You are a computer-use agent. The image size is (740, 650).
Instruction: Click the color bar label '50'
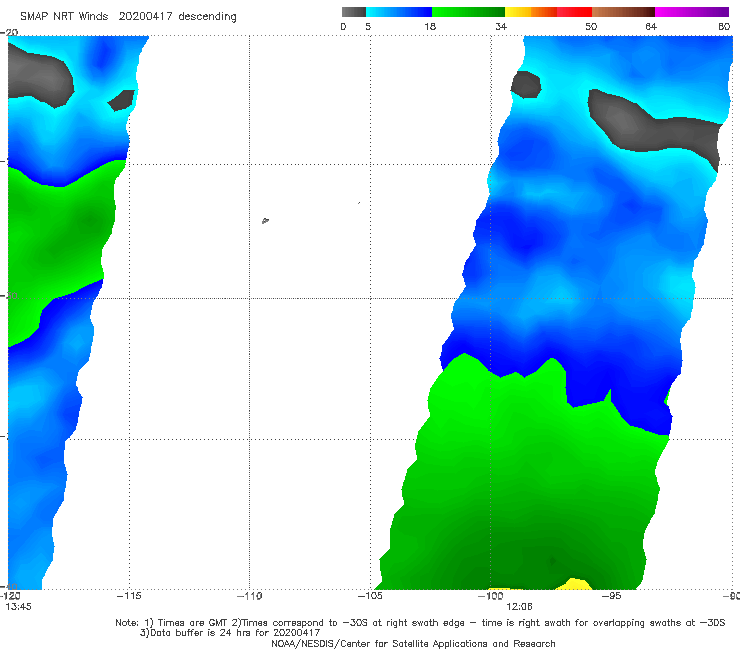[x=591, y=27]
